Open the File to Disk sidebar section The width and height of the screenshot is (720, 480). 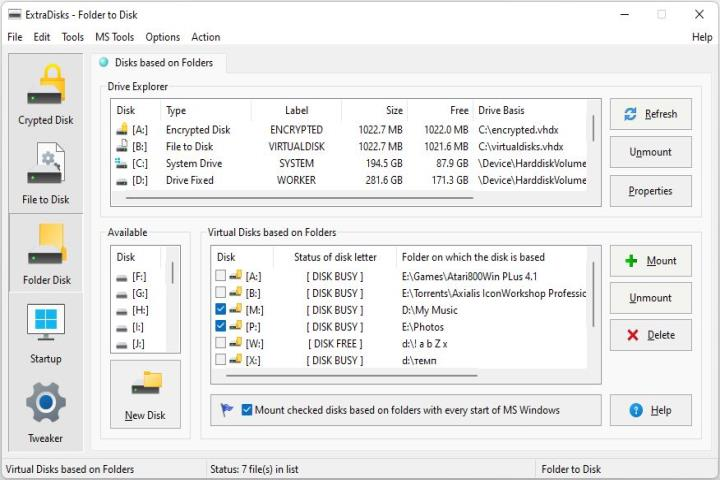pyautogui.click(x=45, y=174)
